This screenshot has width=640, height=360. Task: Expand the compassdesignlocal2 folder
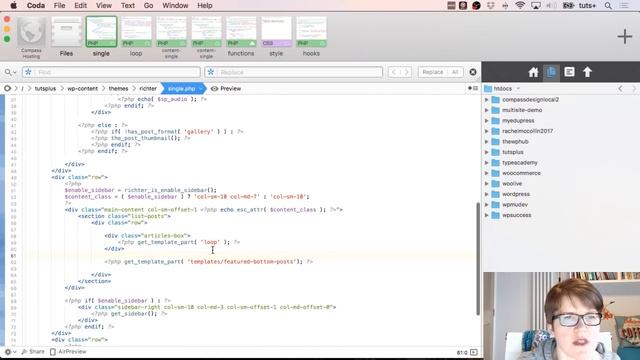point(487,100)
